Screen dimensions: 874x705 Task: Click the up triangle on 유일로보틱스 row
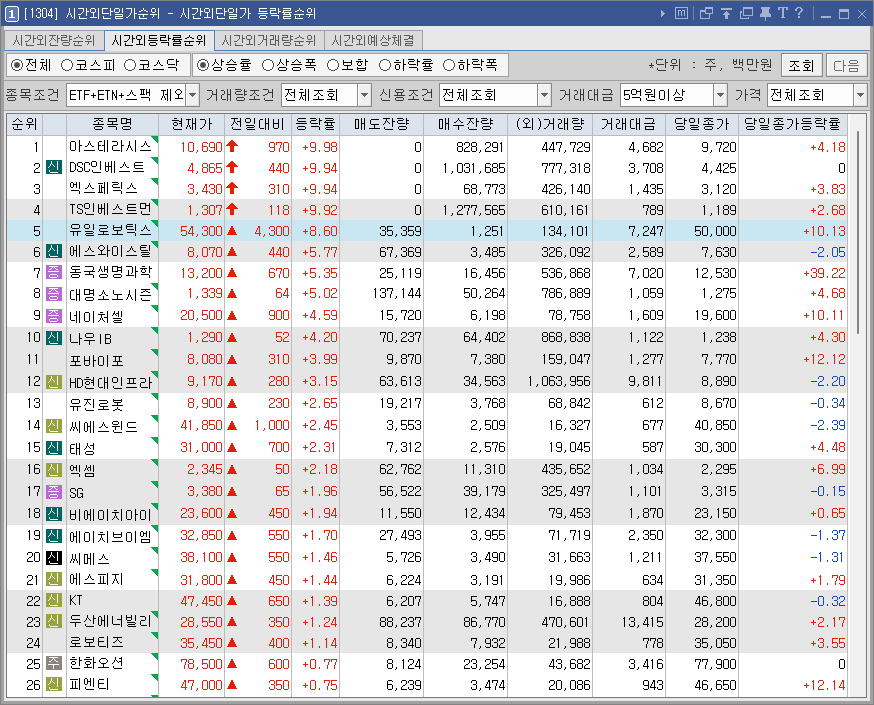pos(232,230)
